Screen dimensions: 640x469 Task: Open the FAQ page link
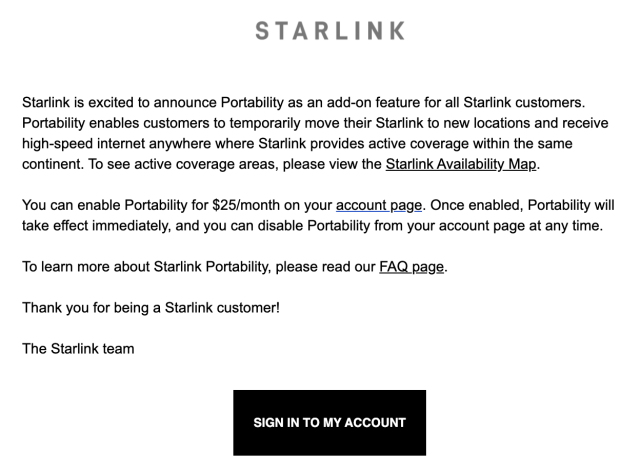411,267
